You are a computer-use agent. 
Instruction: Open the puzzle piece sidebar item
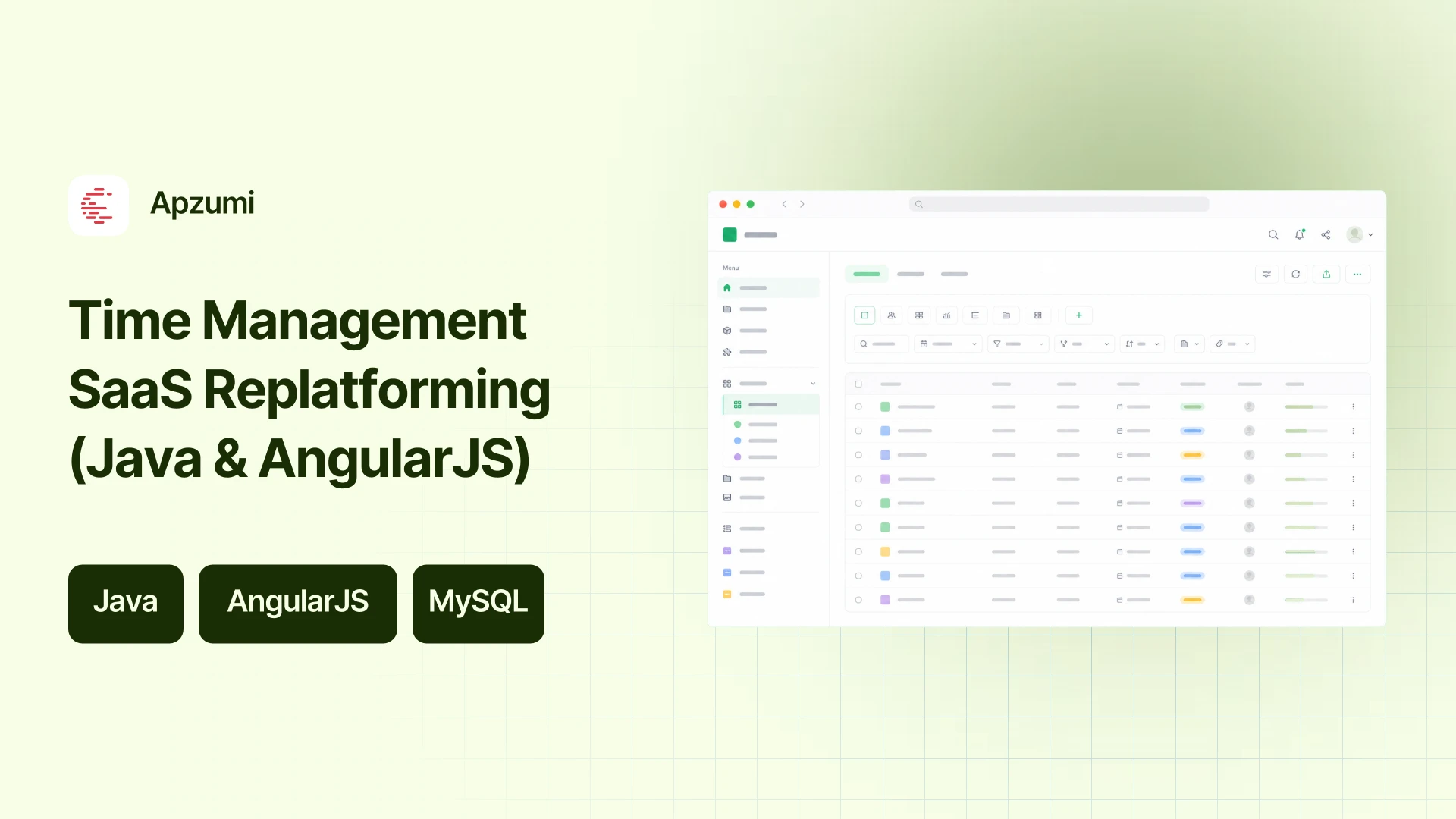(x=745, y=352)
